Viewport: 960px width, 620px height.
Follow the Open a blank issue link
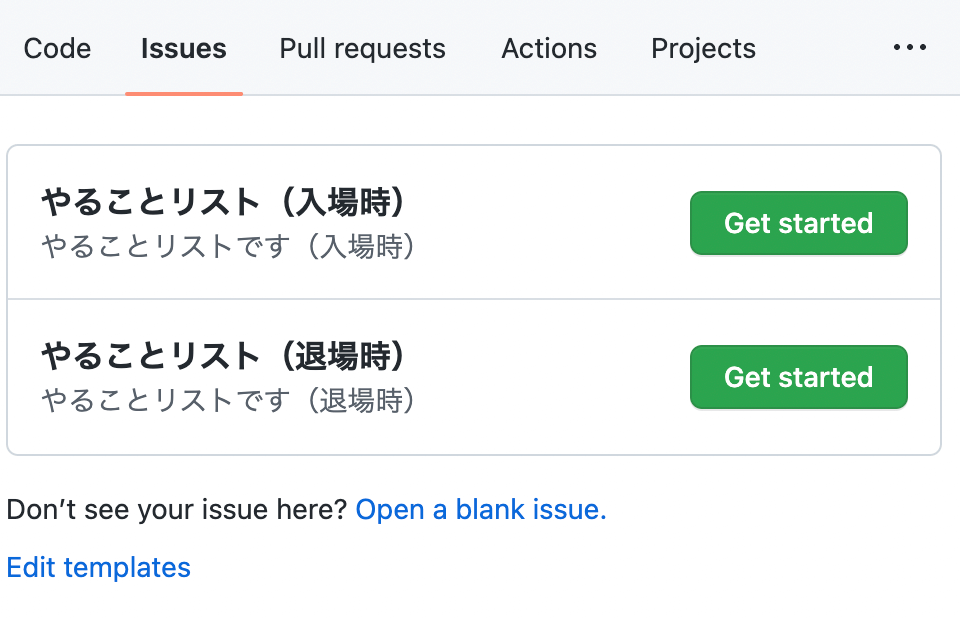point(481,510)
